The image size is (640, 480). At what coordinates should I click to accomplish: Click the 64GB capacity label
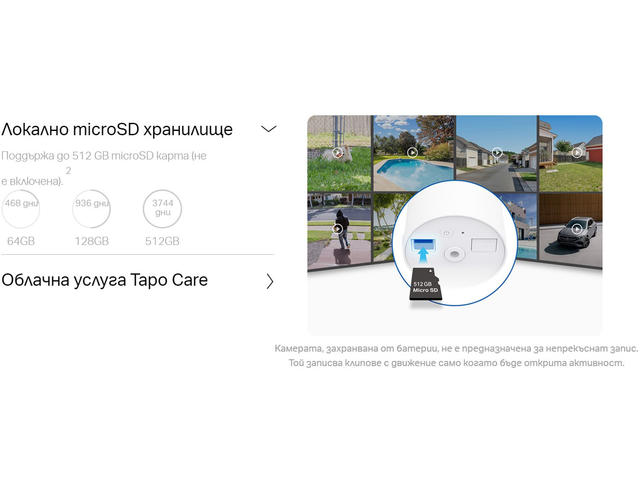pos(20,241)
